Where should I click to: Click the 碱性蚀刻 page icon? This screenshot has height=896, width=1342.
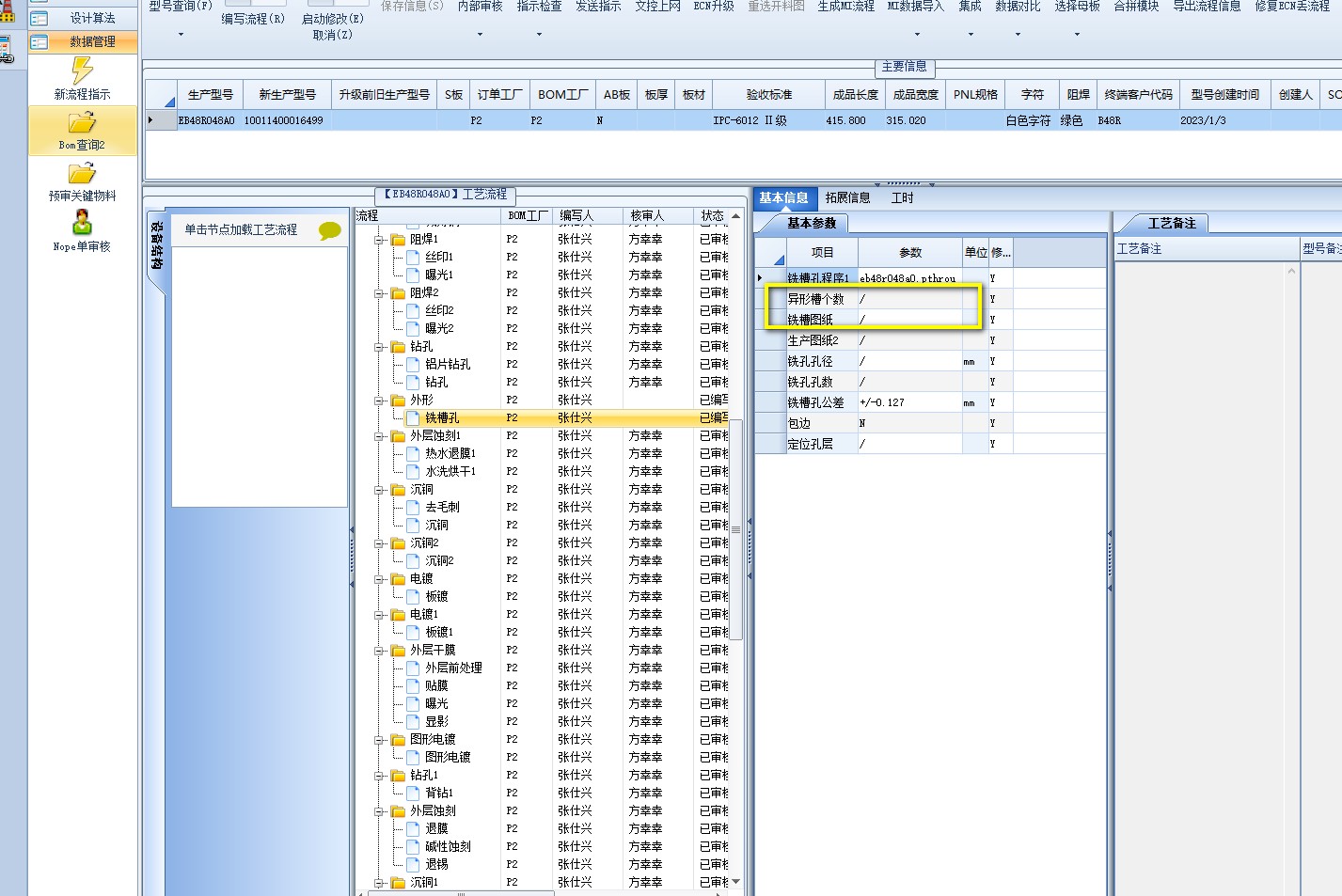coord(413,846)
